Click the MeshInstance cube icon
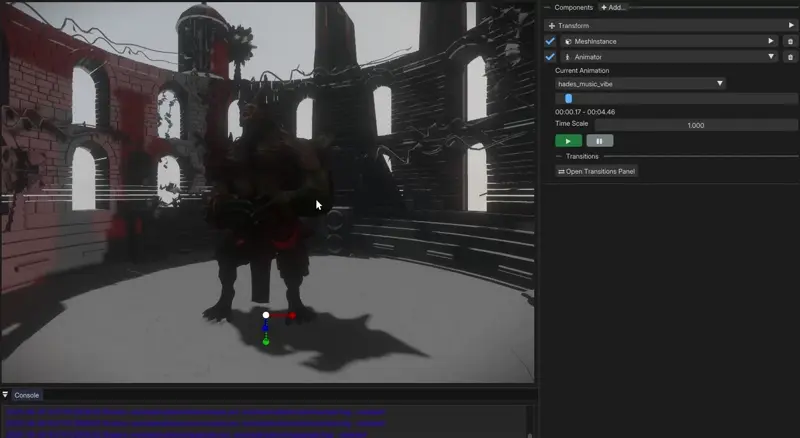800x438 pixels. coord(568,41)
